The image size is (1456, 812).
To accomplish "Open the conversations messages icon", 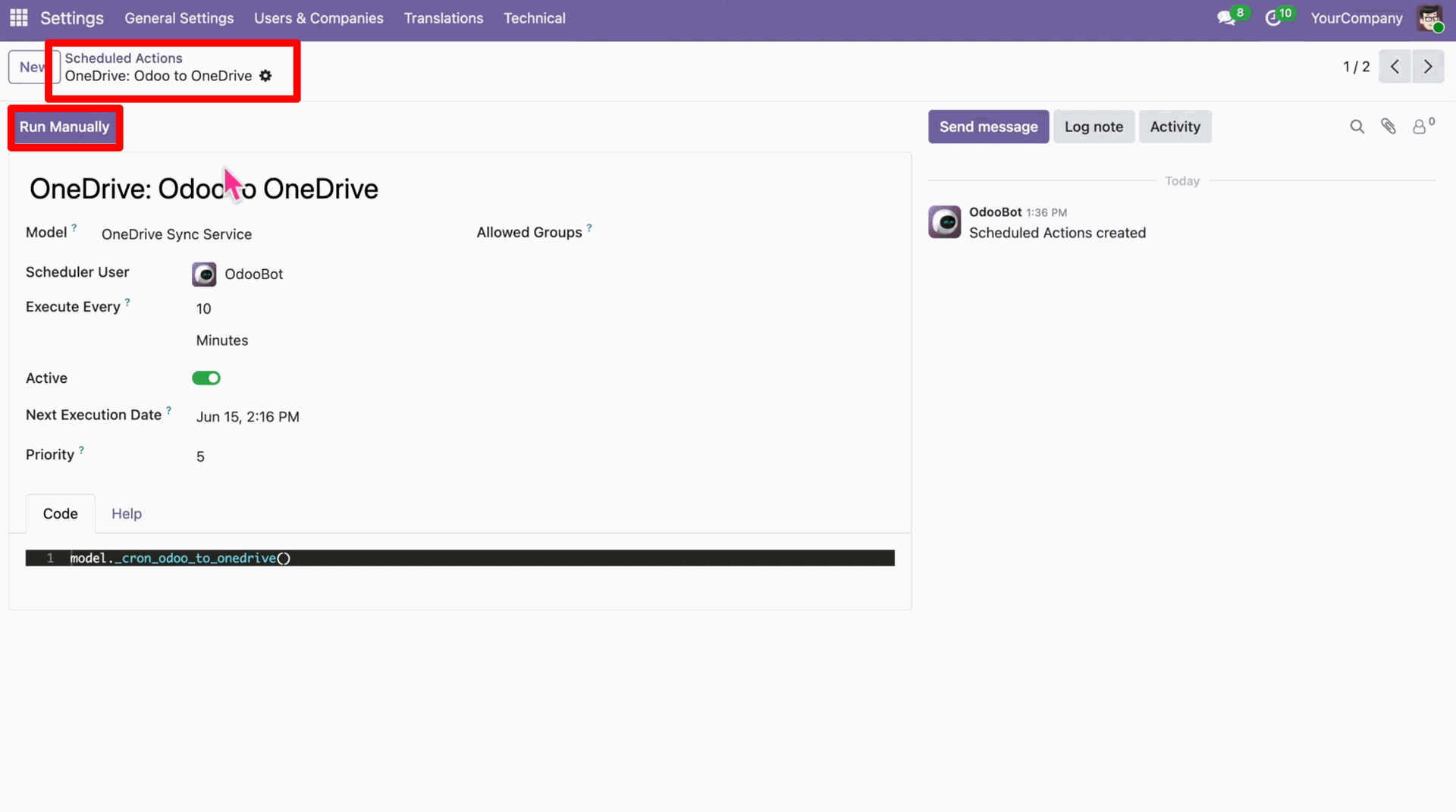I will click(1227, 17).
